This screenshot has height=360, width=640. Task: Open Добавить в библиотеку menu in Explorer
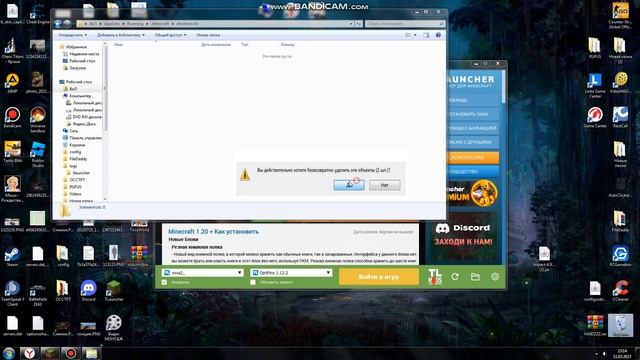pyautogui.click(x=120, y=35)
